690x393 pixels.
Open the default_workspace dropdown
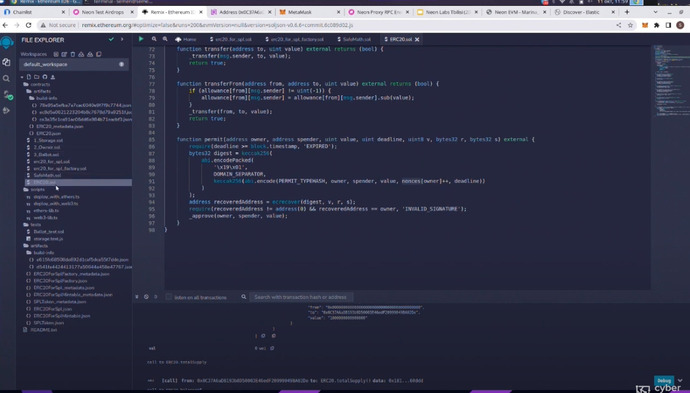[74, 64]
